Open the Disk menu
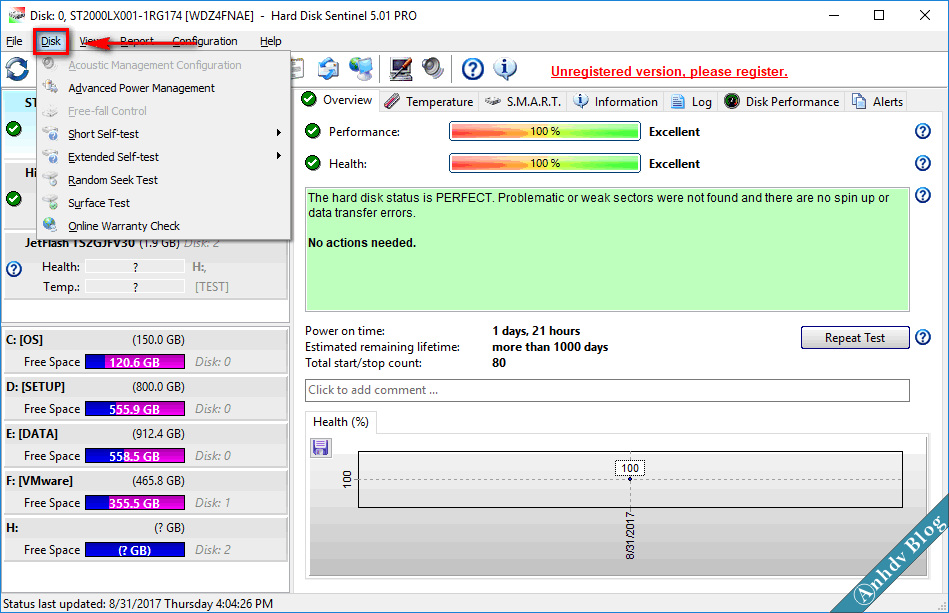The height and width of the screenshot is (613, 949). [x=51, y=41]
